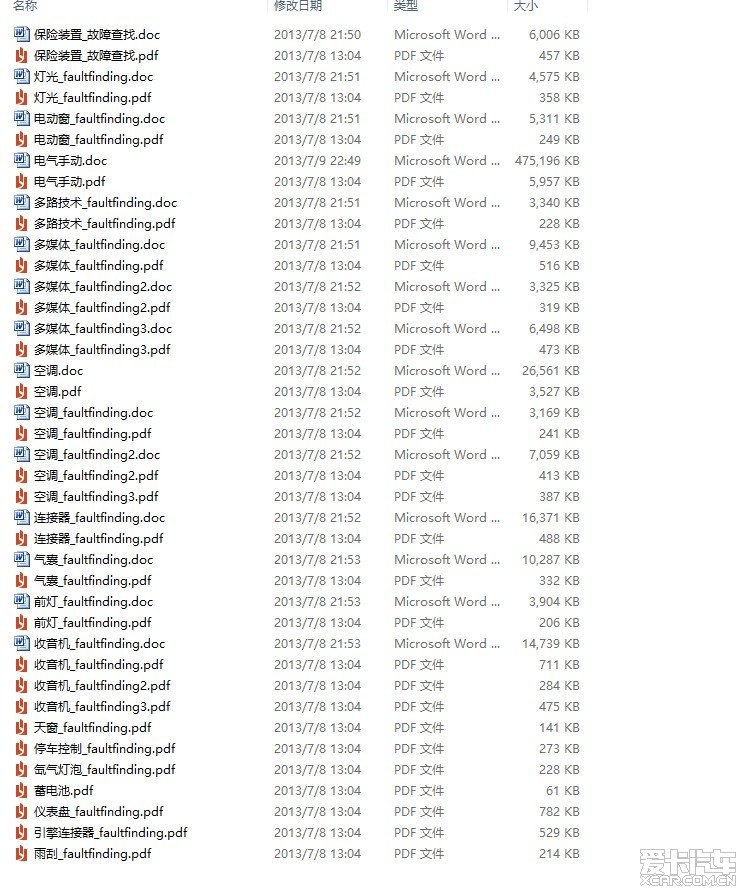Select PDF icon of 保险装置_故障查找.pdf
This screenshot has height=891, width=741.
pyautogui.click(x=22, y=55)
